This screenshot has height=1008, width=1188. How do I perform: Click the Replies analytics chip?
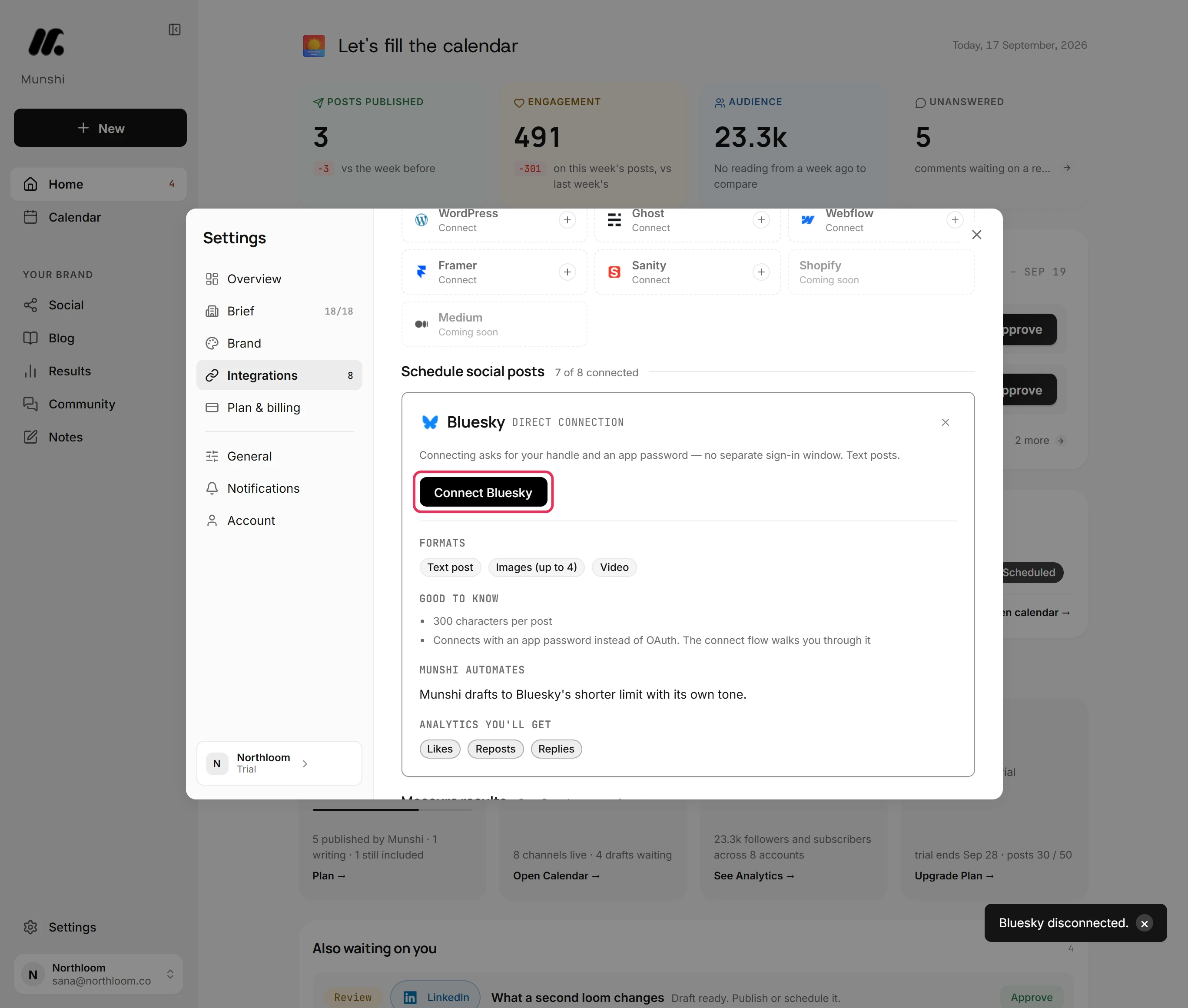click(x=556, y=749)
